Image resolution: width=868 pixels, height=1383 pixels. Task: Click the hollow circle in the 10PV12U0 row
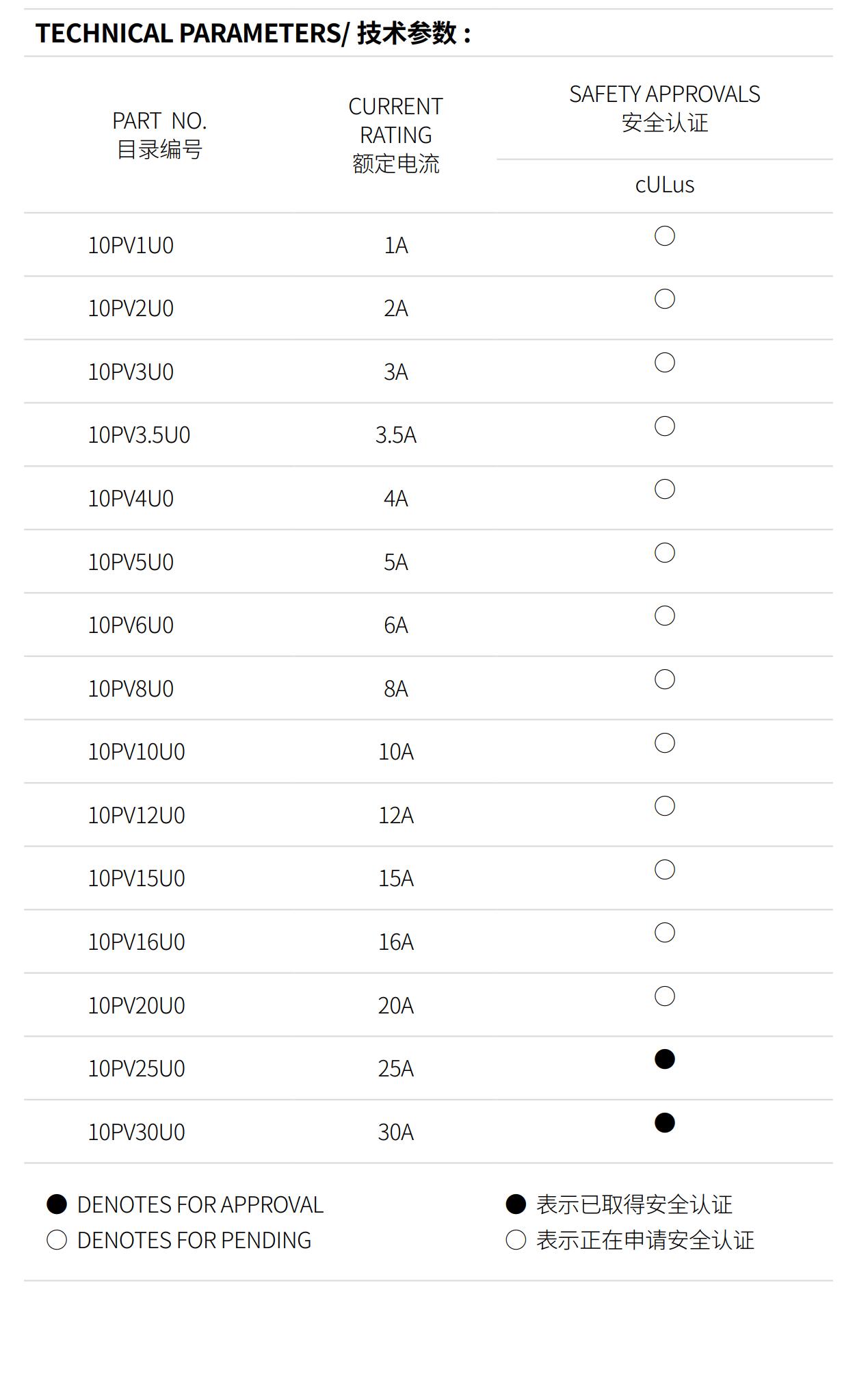[x=664, y=806]
